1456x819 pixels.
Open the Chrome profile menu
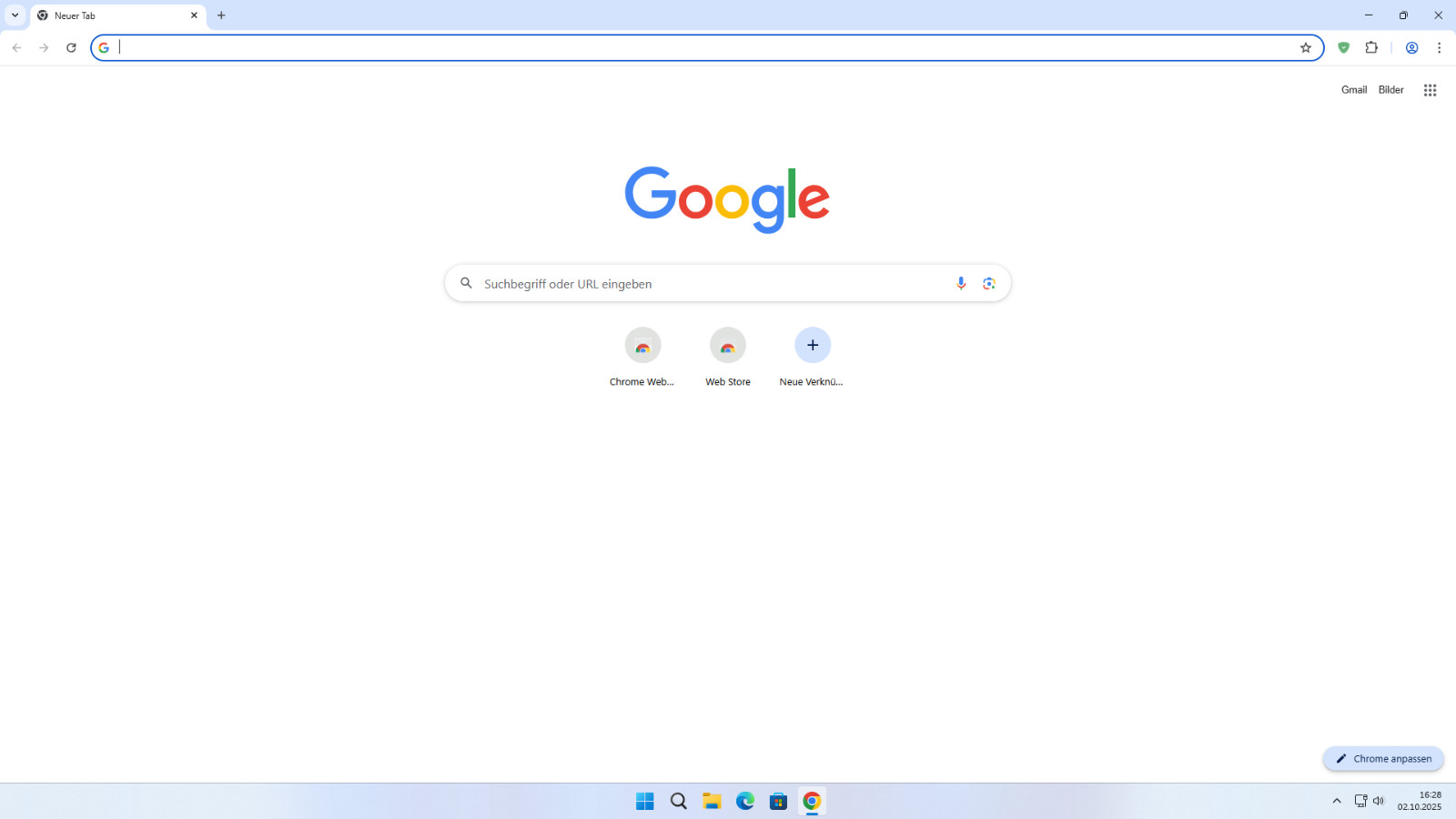(x=1411, y=47)
